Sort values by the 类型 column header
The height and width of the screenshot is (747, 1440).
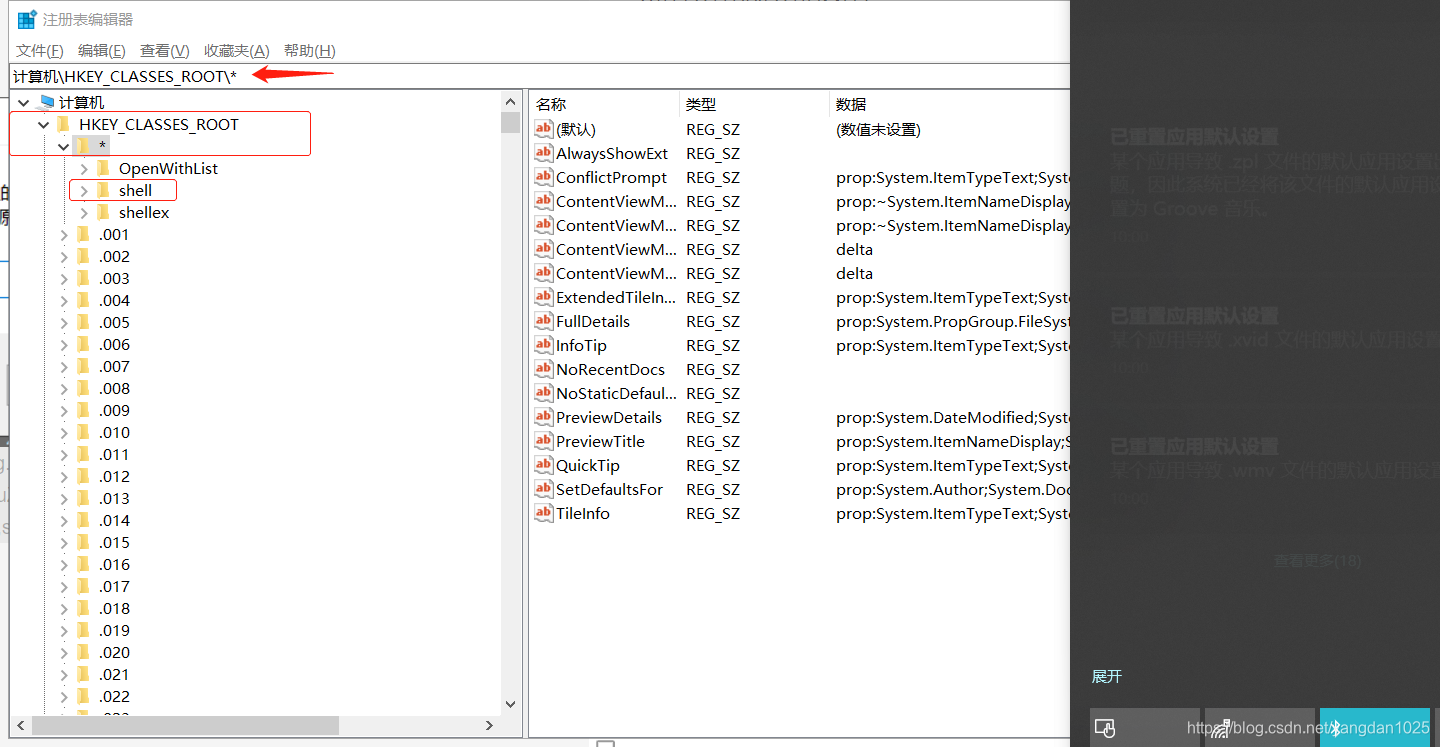755,104
